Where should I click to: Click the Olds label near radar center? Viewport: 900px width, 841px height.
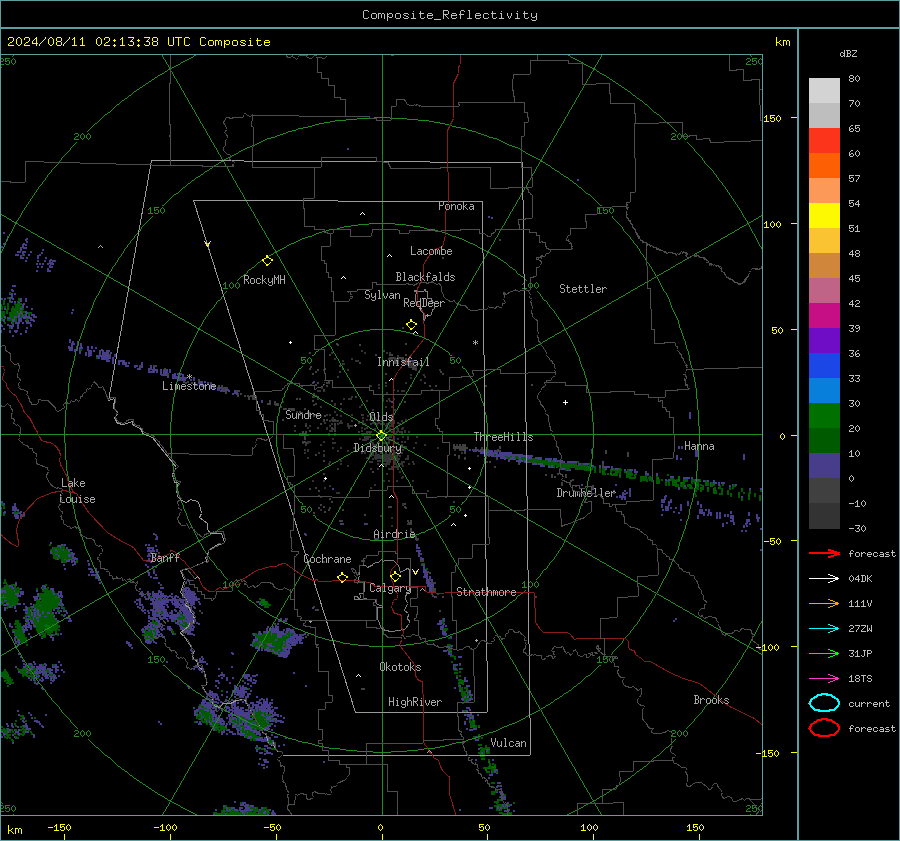coord(381,417)
